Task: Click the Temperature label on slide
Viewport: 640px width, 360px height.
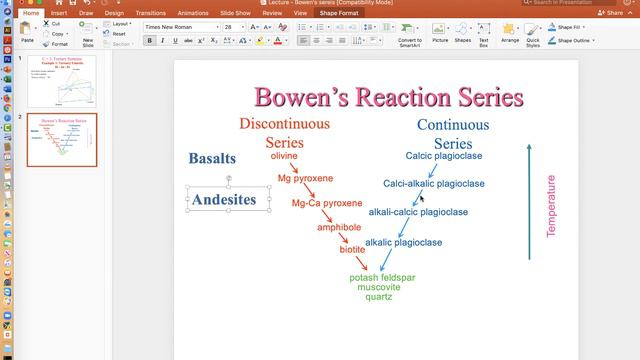Action: [551, 206]
